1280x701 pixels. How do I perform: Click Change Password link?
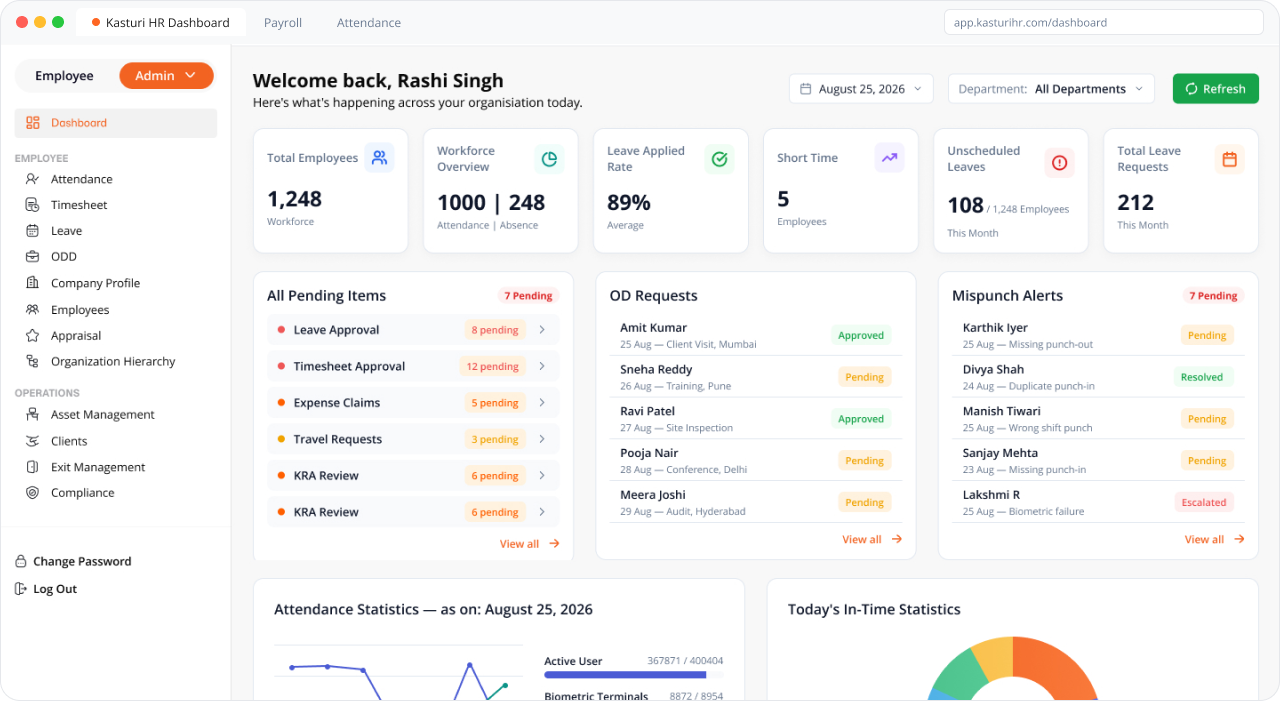(x=82, y=561)
